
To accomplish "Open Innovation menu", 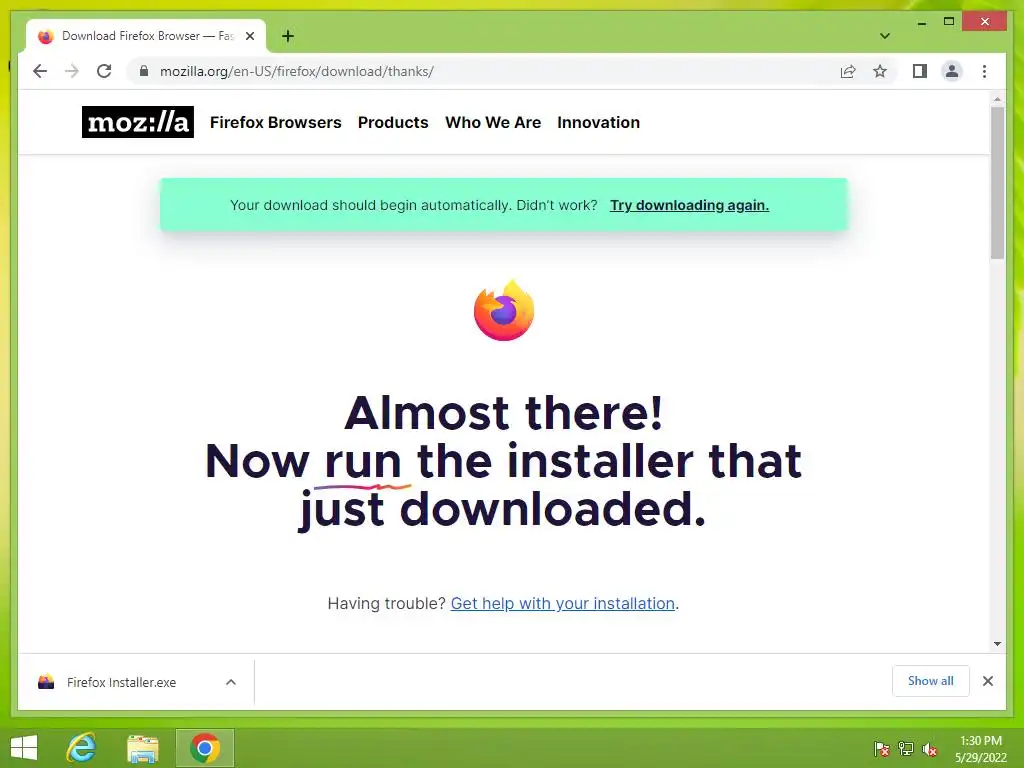I will click(598, 122).
